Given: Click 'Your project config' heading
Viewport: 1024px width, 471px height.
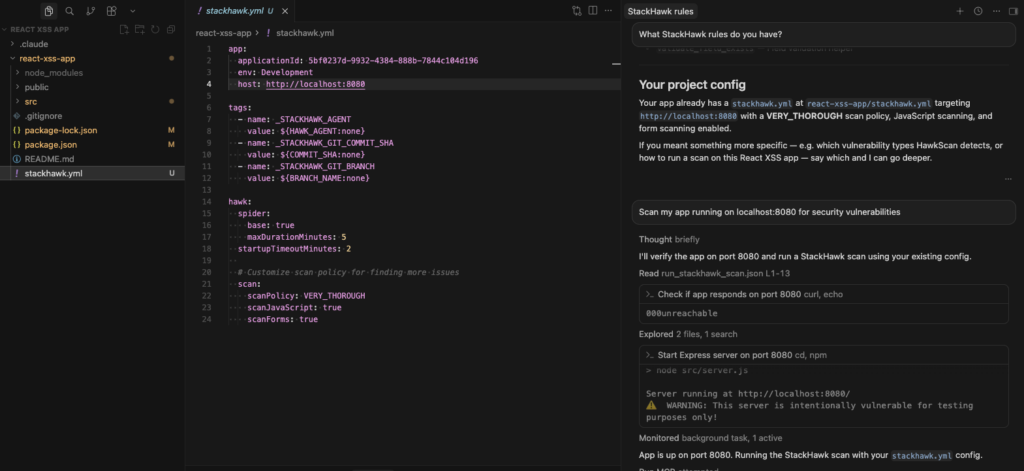Looking at the screenshot, I should click(692, 85).
